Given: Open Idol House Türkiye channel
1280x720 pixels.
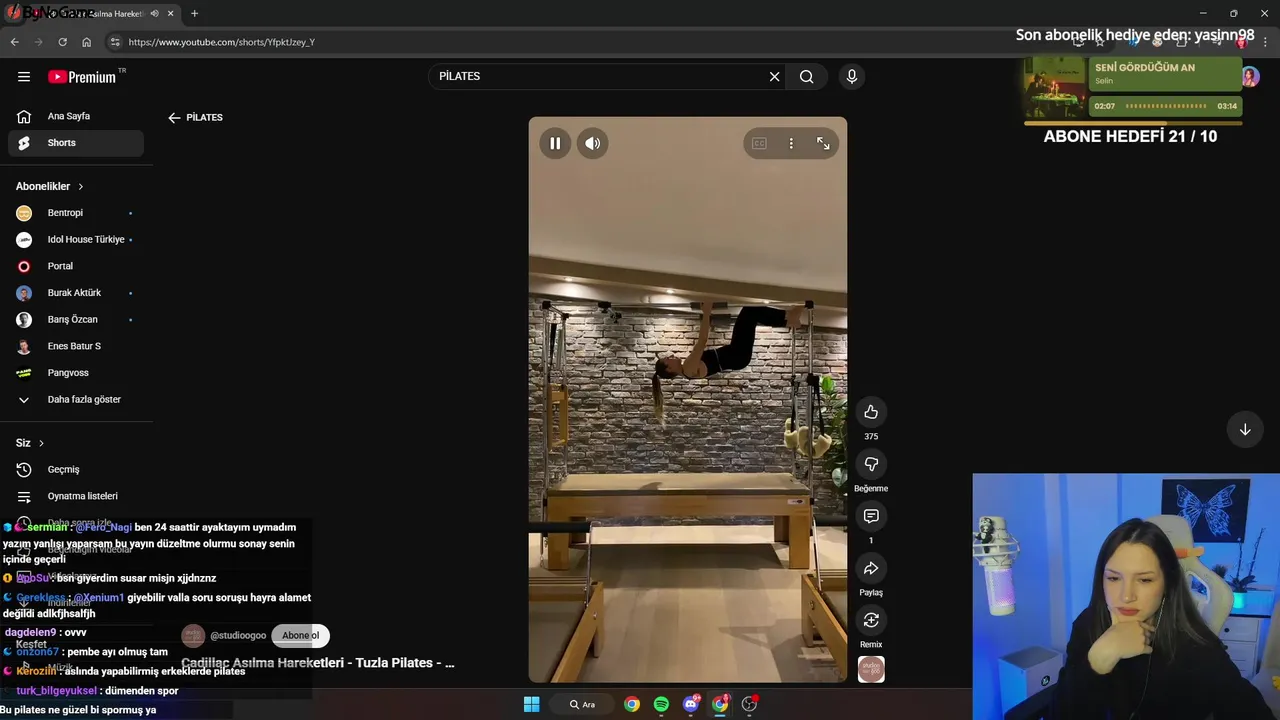Looking at the screenshot, I should tap(76, 240).
